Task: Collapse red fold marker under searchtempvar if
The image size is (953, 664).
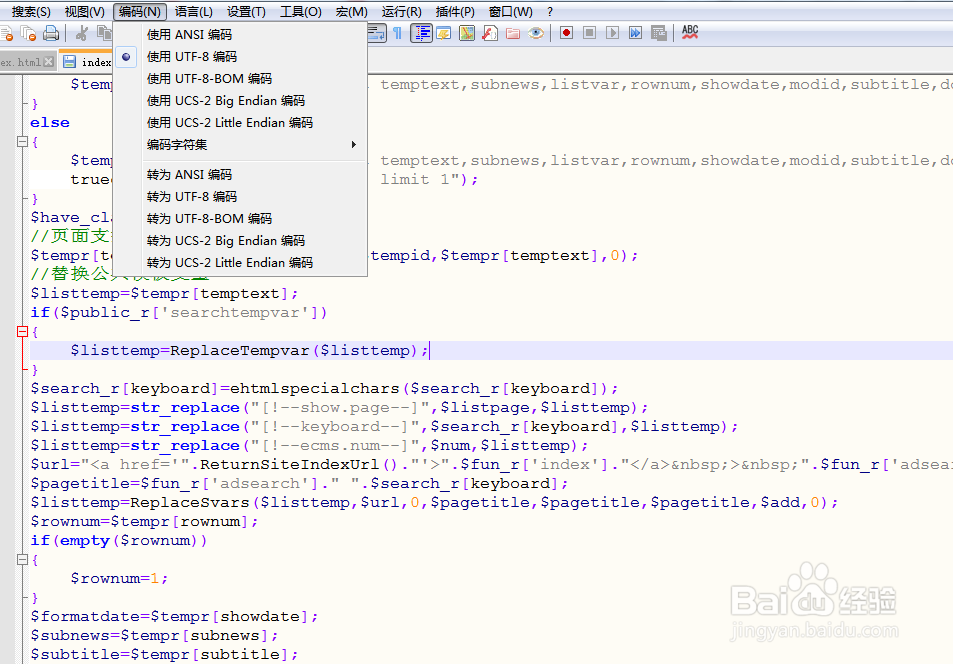Action: 22,331
